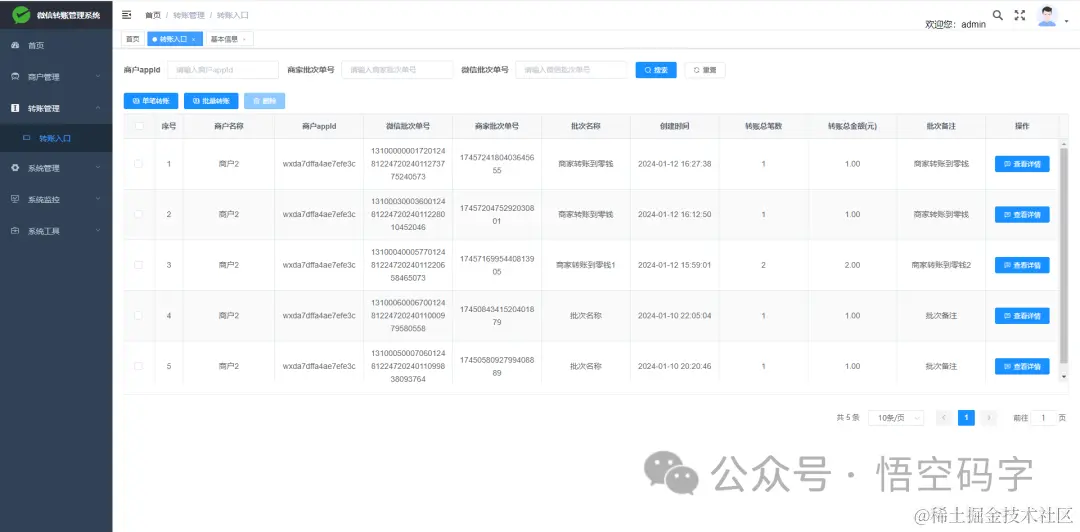Toggle fullscreen icon in the header
1080x532 pixels.
(x=1020, y=14)
